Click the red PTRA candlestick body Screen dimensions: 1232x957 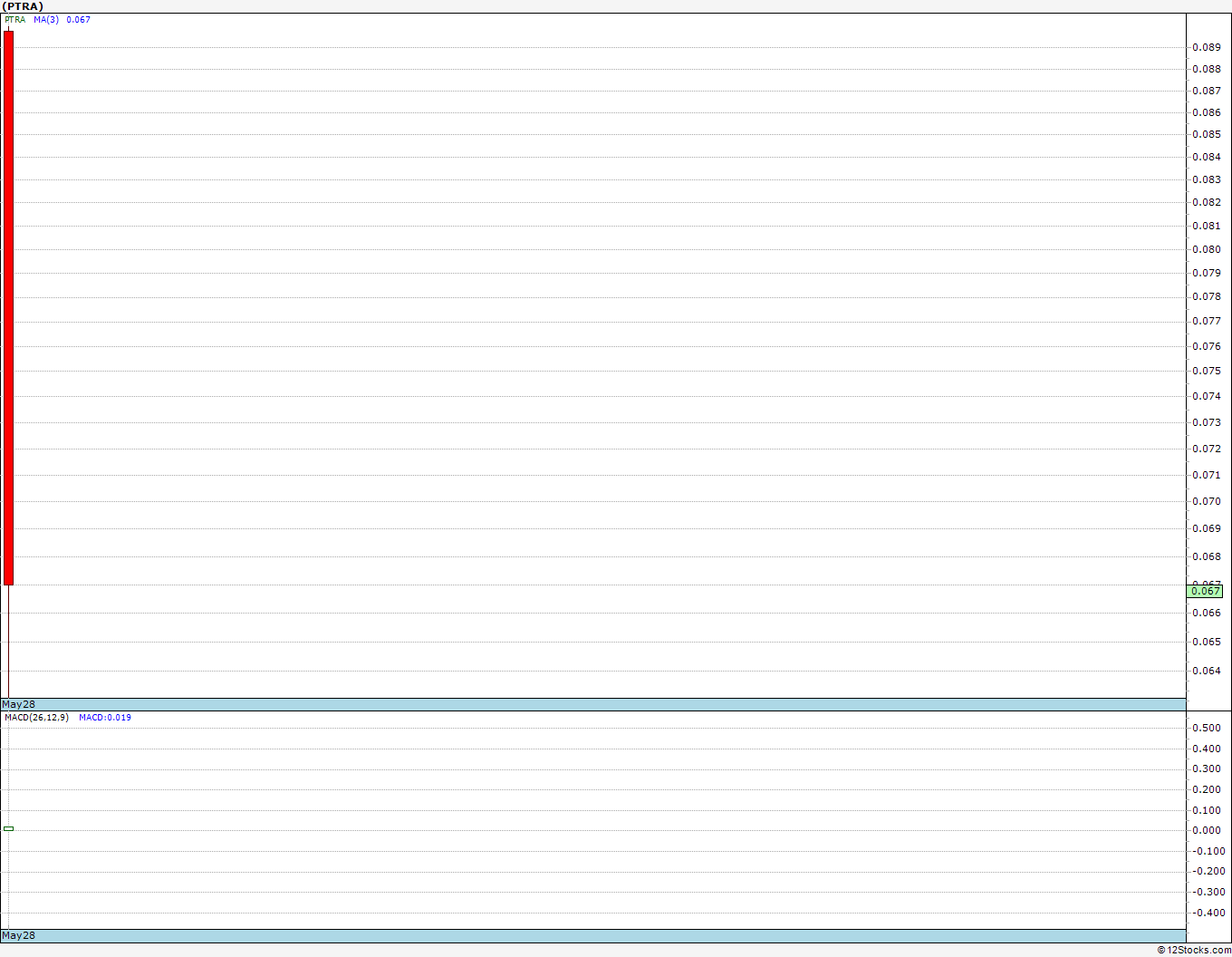coord(8,308)
